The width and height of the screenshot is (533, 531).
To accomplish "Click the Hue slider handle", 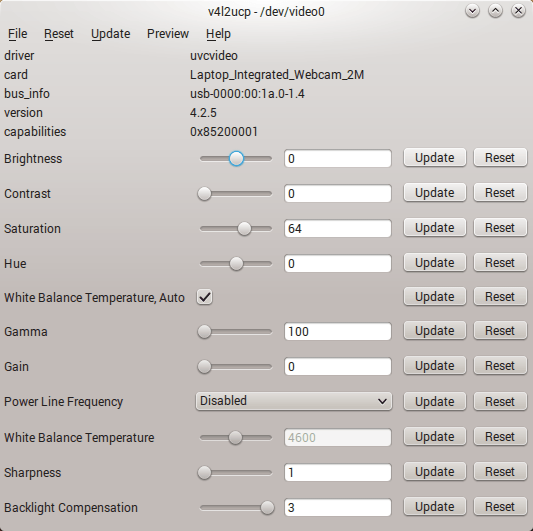I will (236, 264).
